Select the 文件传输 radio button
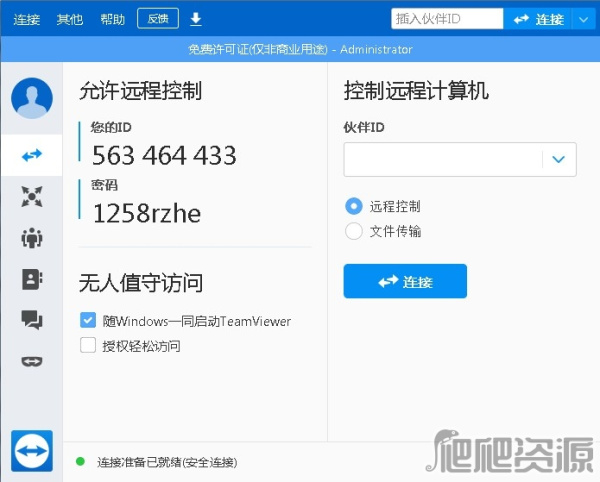This screenshot has width=600, height=482. click(x=354, y=231)
